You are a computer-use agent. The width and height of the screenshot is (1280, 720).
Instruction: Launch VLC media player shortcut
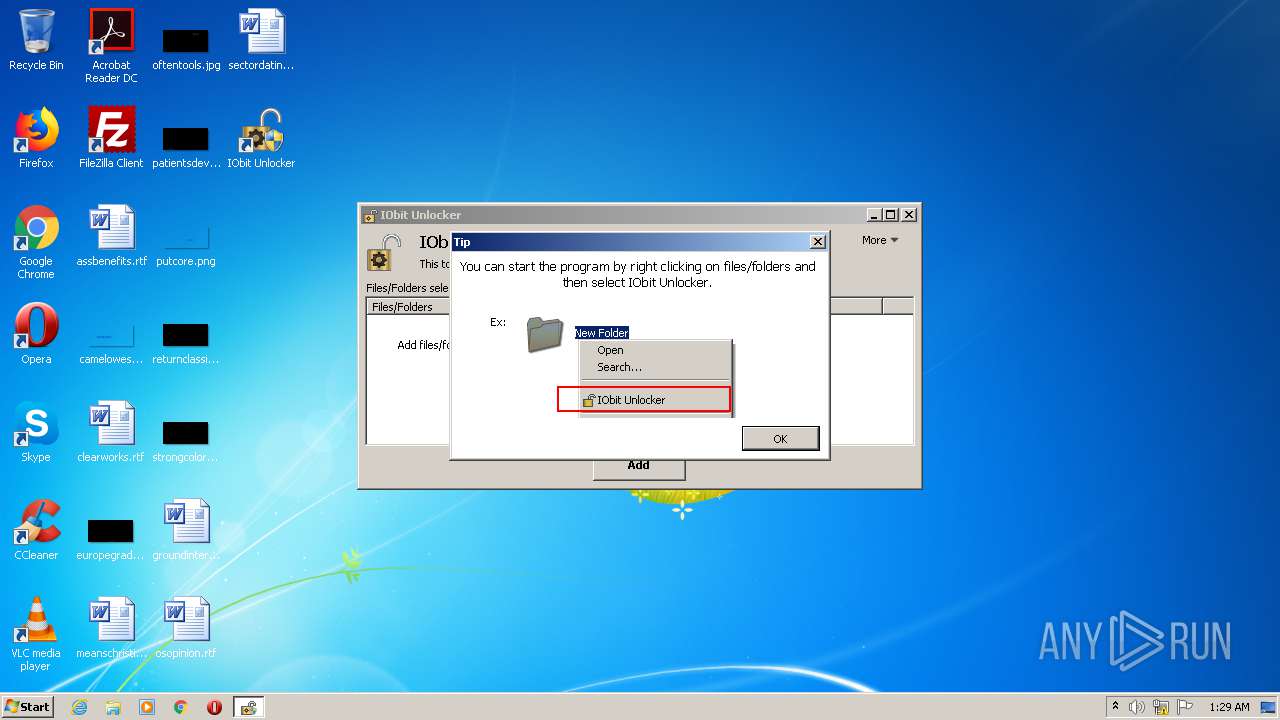click(36, 634)
